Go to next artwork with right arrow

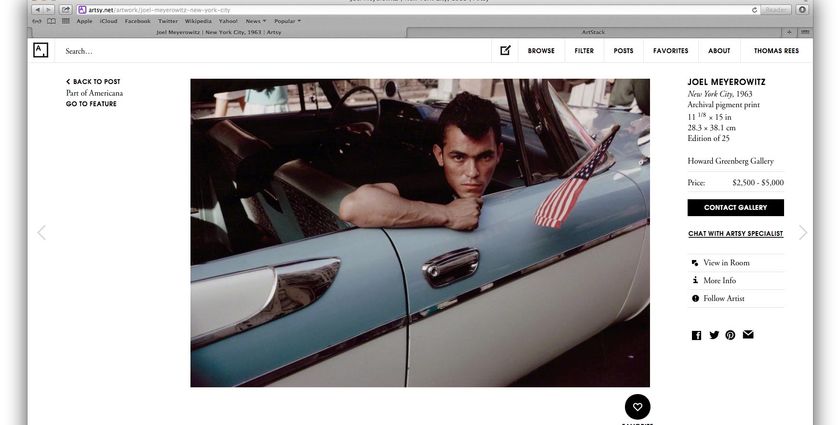[802, 232]
